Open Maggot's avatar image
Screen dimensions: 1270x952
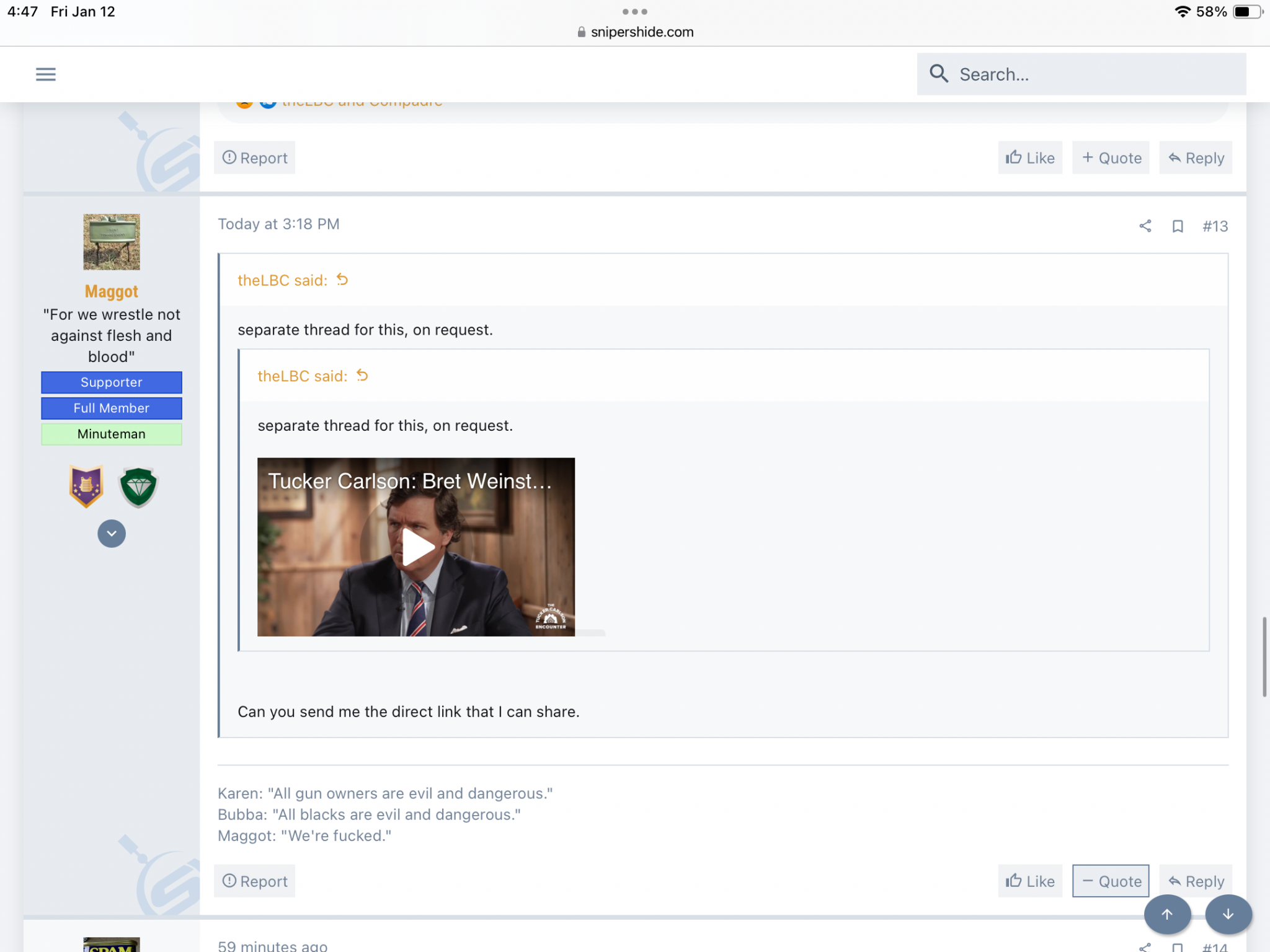point(112,242)
